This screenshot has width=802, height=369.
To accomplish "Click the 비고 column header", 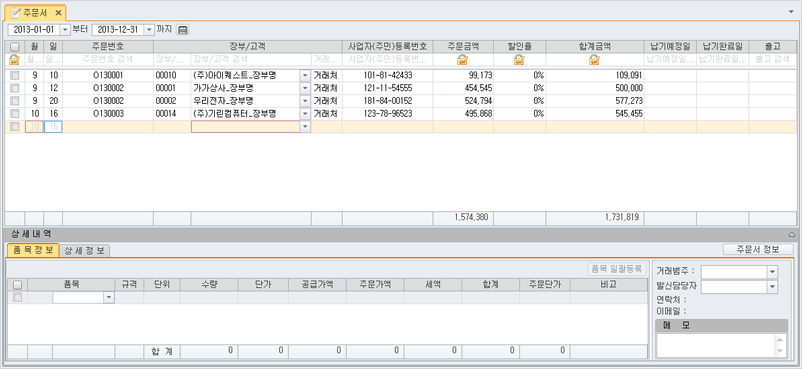I will [x=609, y=285].
